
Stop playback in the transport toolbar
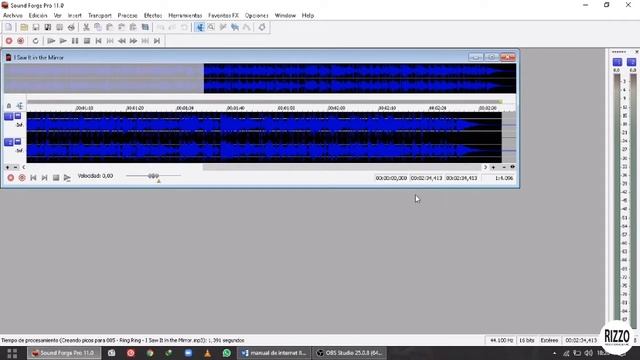coord(87,41)
